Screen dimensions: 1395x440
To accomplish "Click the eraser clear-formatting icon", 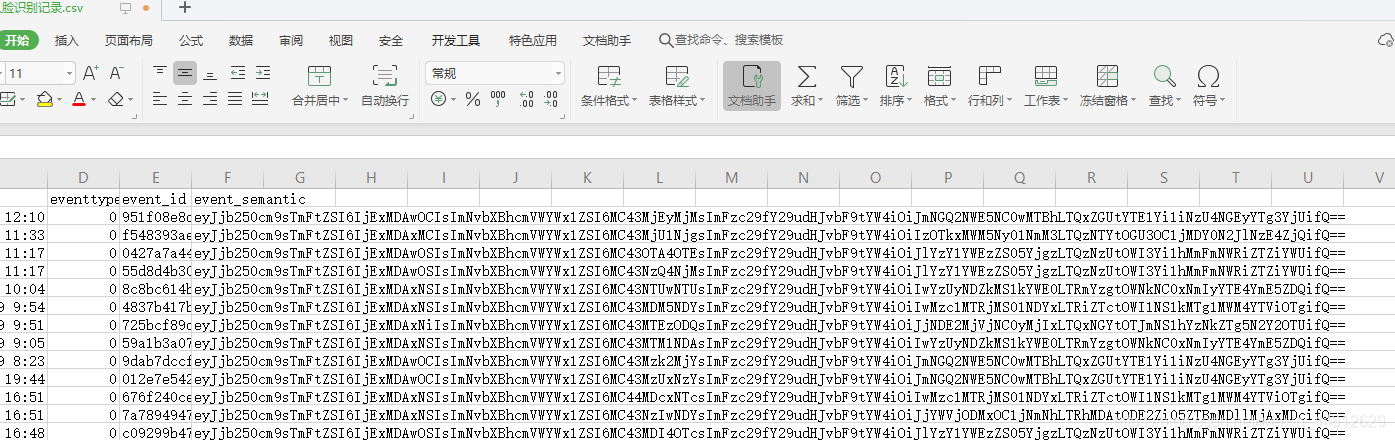I will [116, 99].
